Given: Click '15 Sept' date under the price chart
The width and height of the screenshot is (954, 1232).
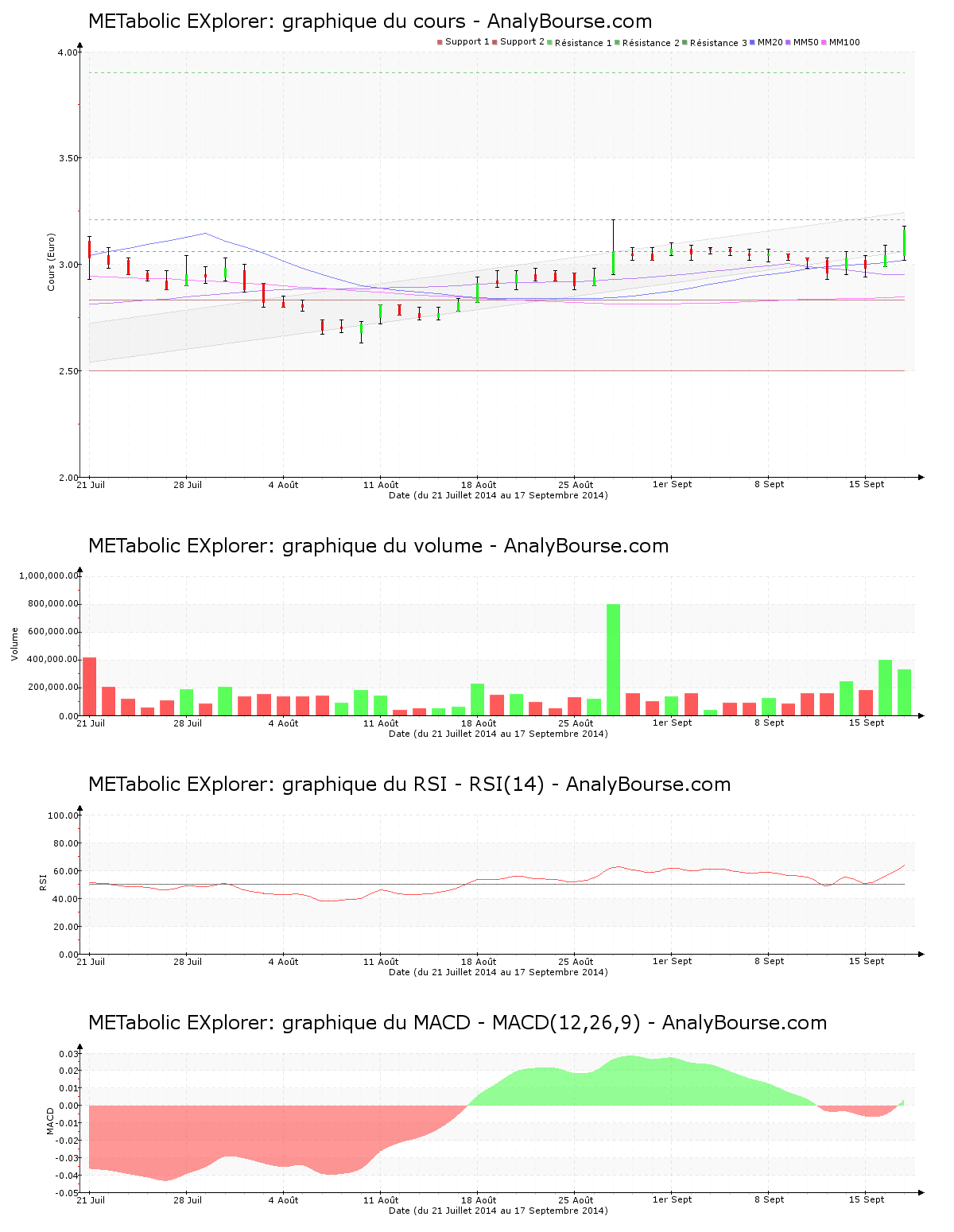Looking at the screenshot, I should point(867,484).
